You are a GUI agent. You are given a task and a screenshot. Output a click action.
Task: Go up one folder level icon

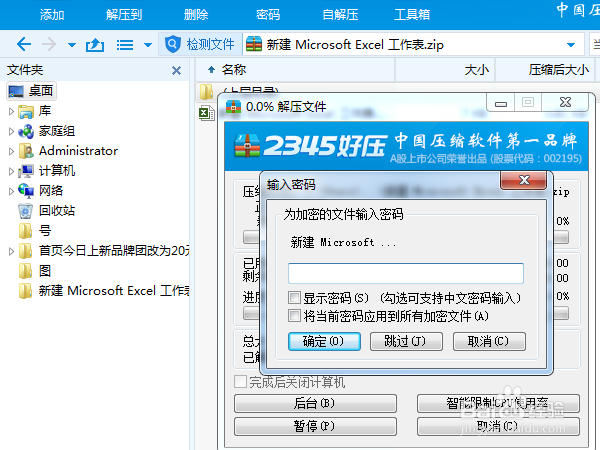coord(95,45)
